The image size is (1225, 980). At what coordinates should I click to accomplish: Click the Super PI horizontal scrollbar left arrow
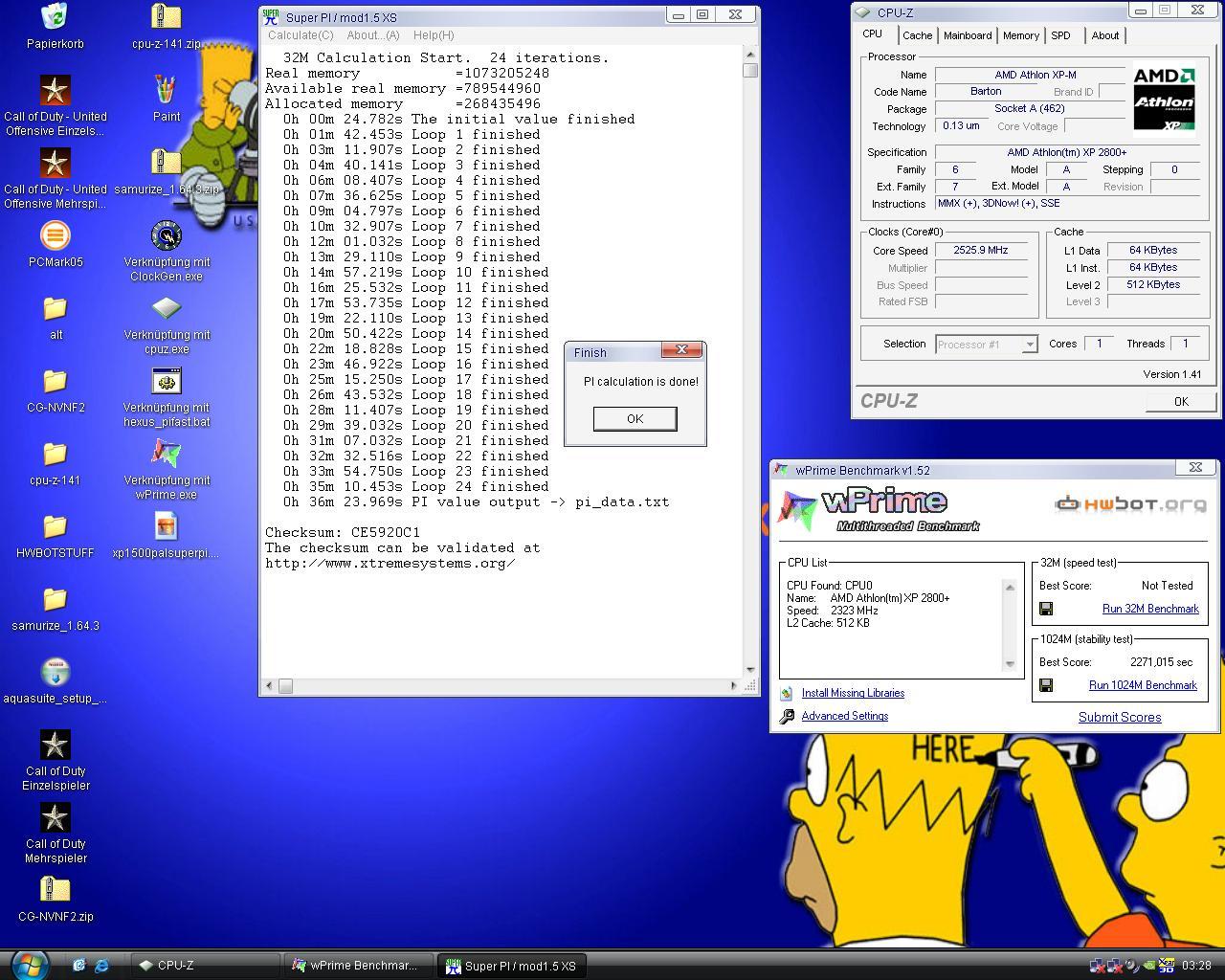click(x=269, y=685)
